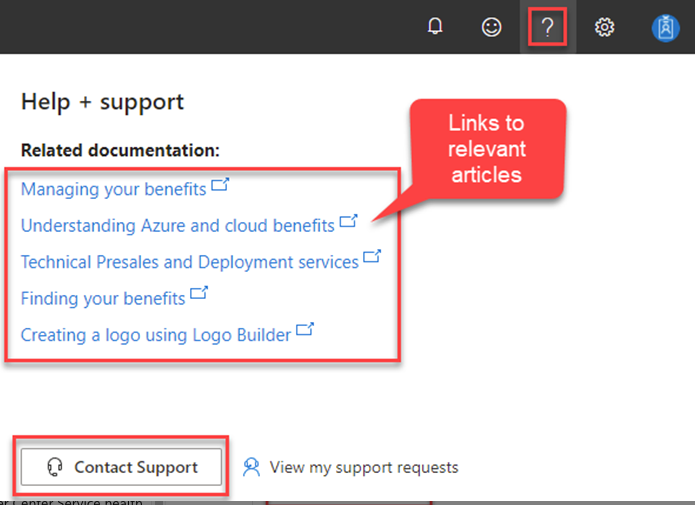The height and width of the screenshot is (505, 695).
Task: Follow Technical Presales and Deployment services link
Action: tap(189, 262)
